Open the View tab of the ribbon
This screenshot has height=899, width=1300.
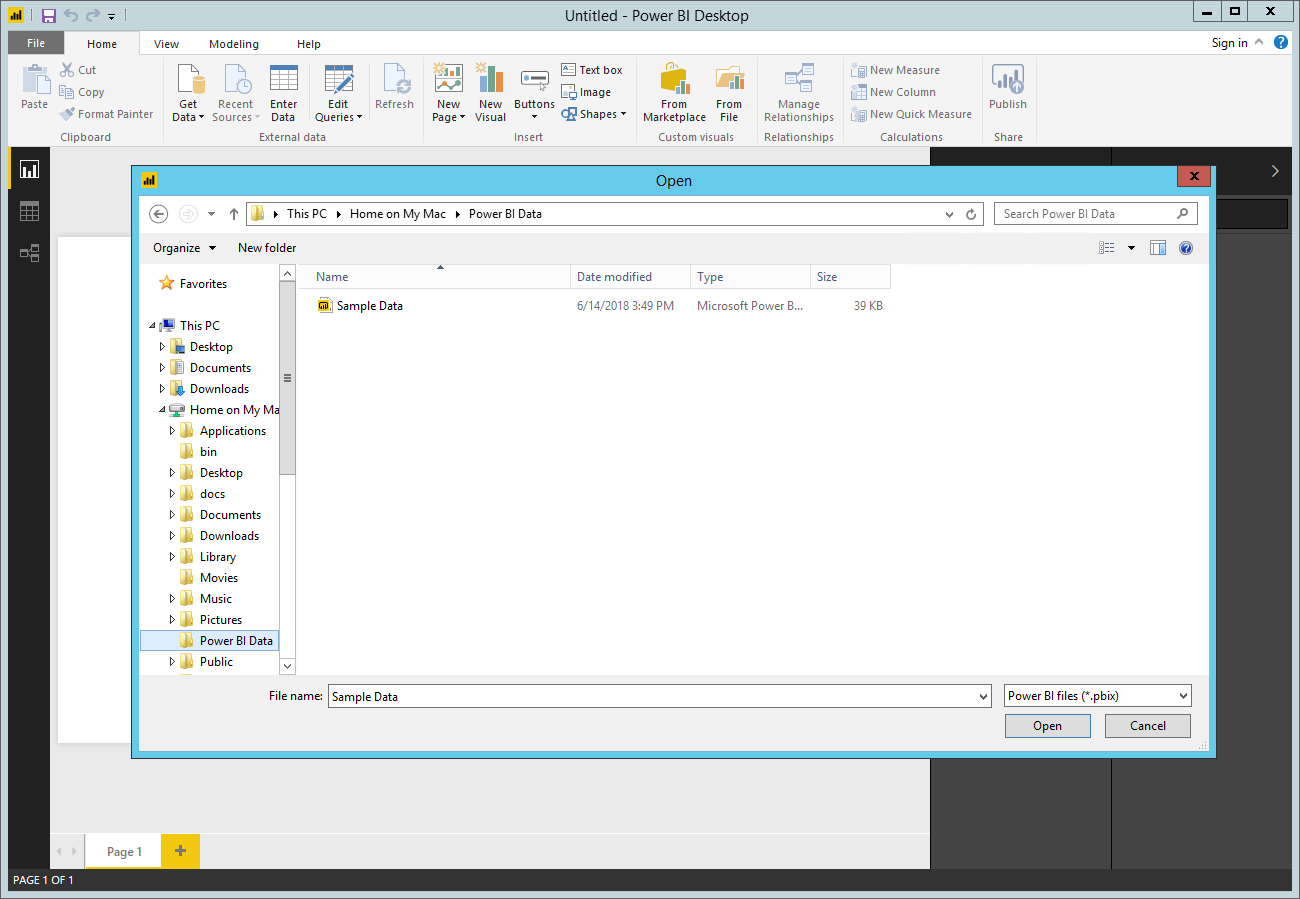pyautogui.click(x=166, y=43)
